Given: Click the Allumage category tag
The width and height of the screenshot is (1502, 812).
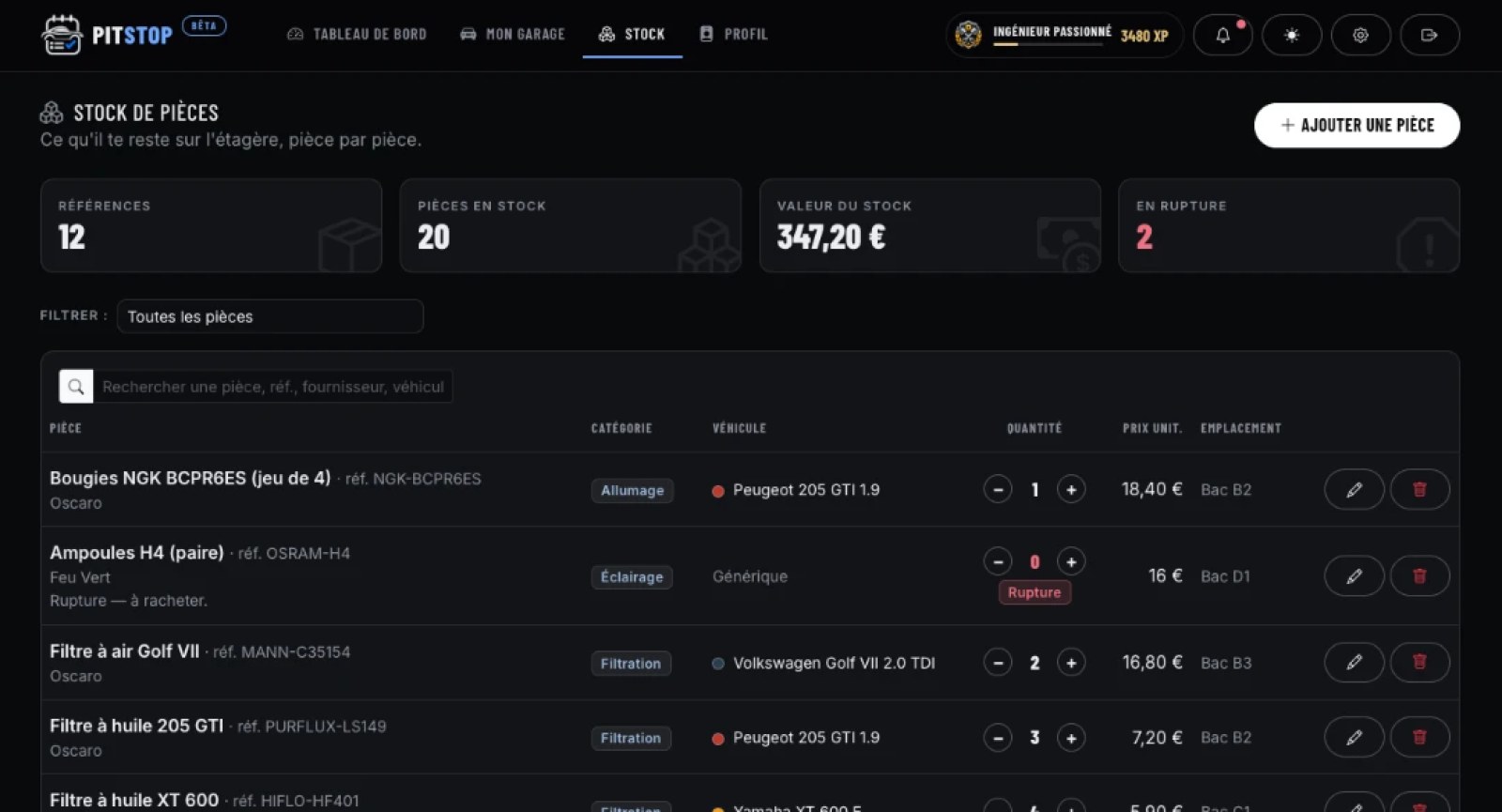Looking at the screenshot, I should pyautogui.click(x=632, y=490).
